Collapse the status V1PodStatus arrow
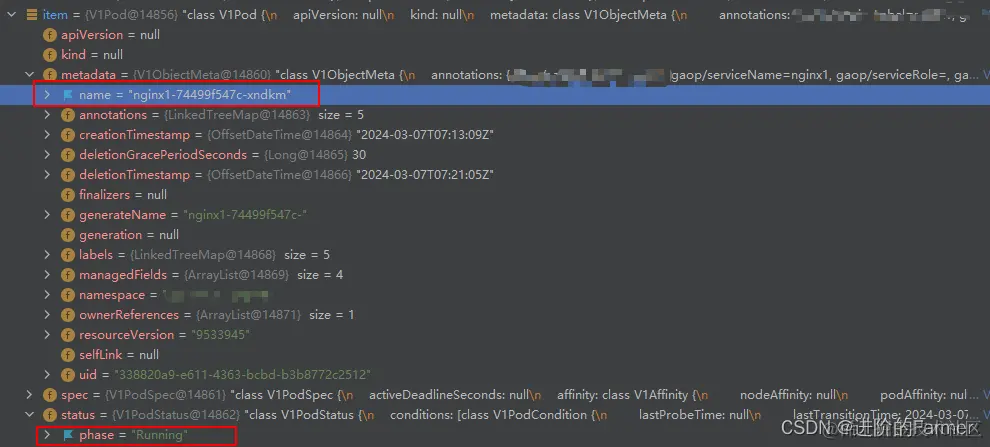The width and height of the screenshot is (990, 447). click(x=29, y=415)
